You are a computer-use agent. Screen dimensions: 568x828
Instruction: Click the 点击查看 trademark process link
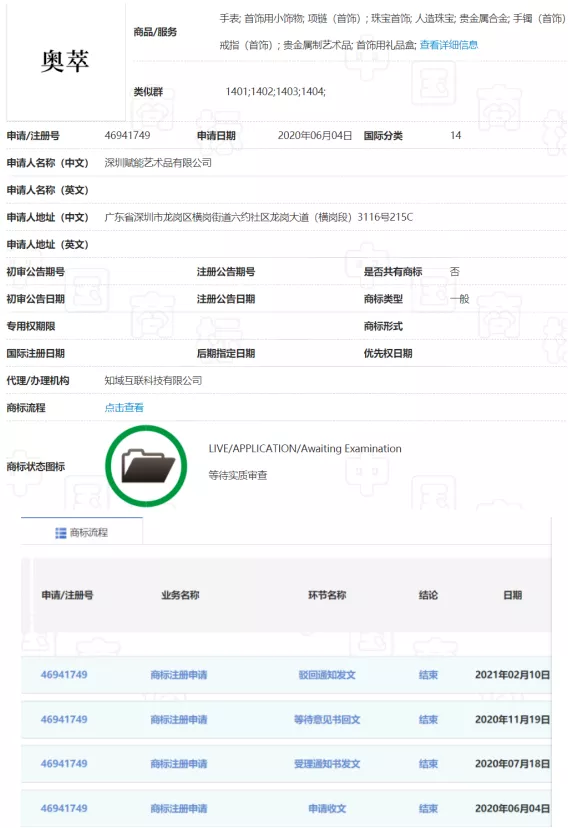(124, 408)
